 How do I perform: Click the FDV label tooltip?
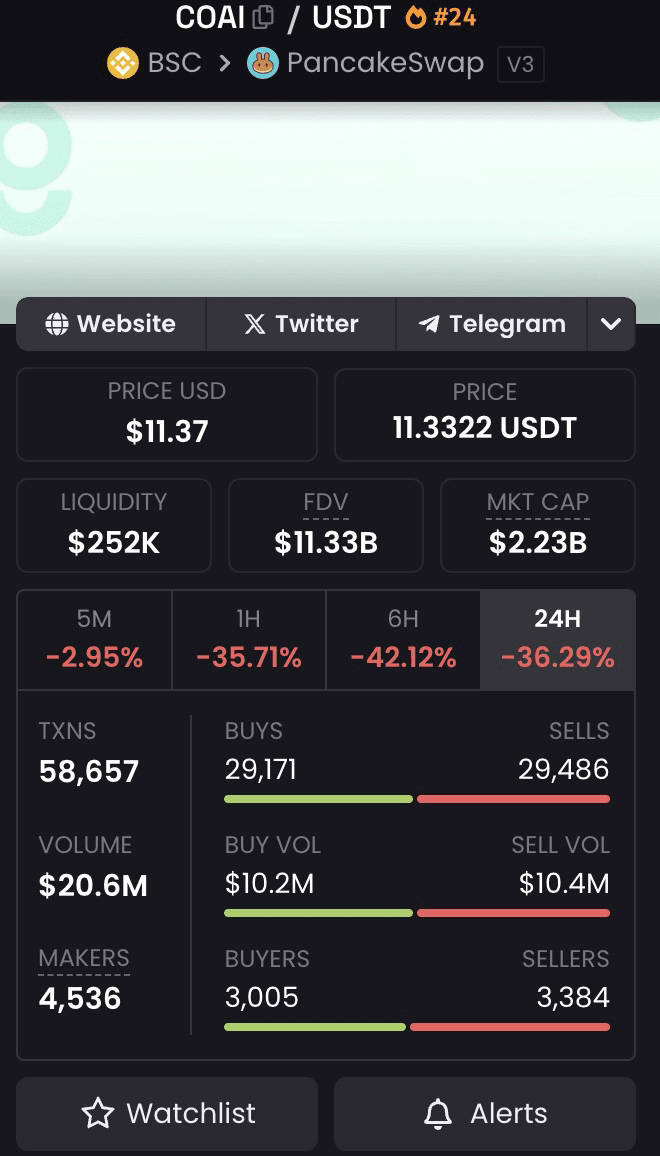[326, 503]
